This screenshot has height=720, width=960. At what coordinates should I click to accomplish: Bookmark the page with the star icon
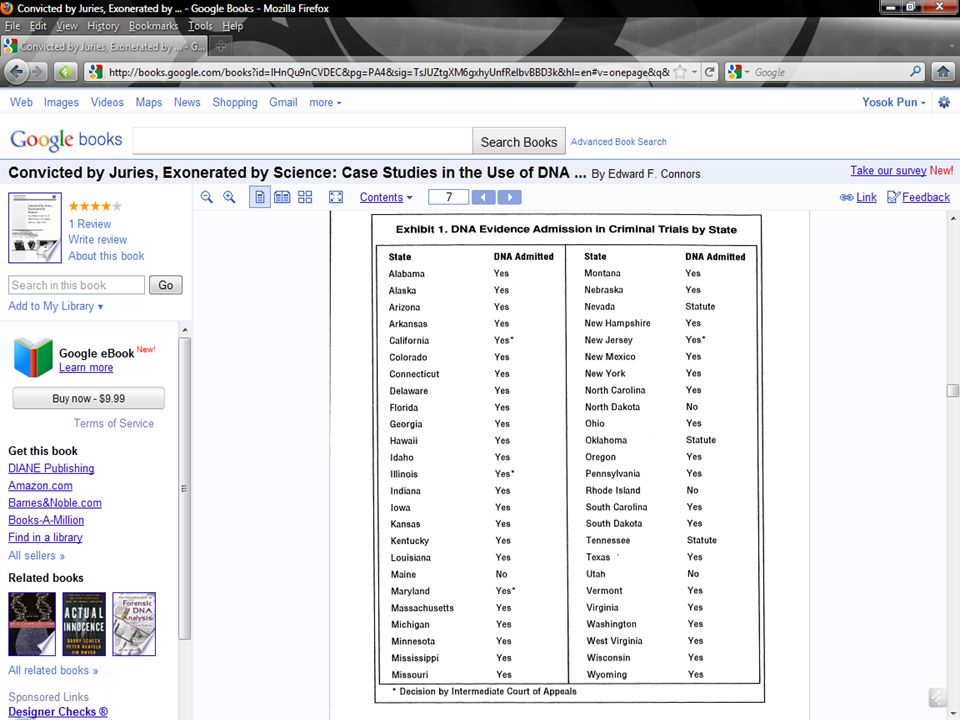tap(680, 72)
